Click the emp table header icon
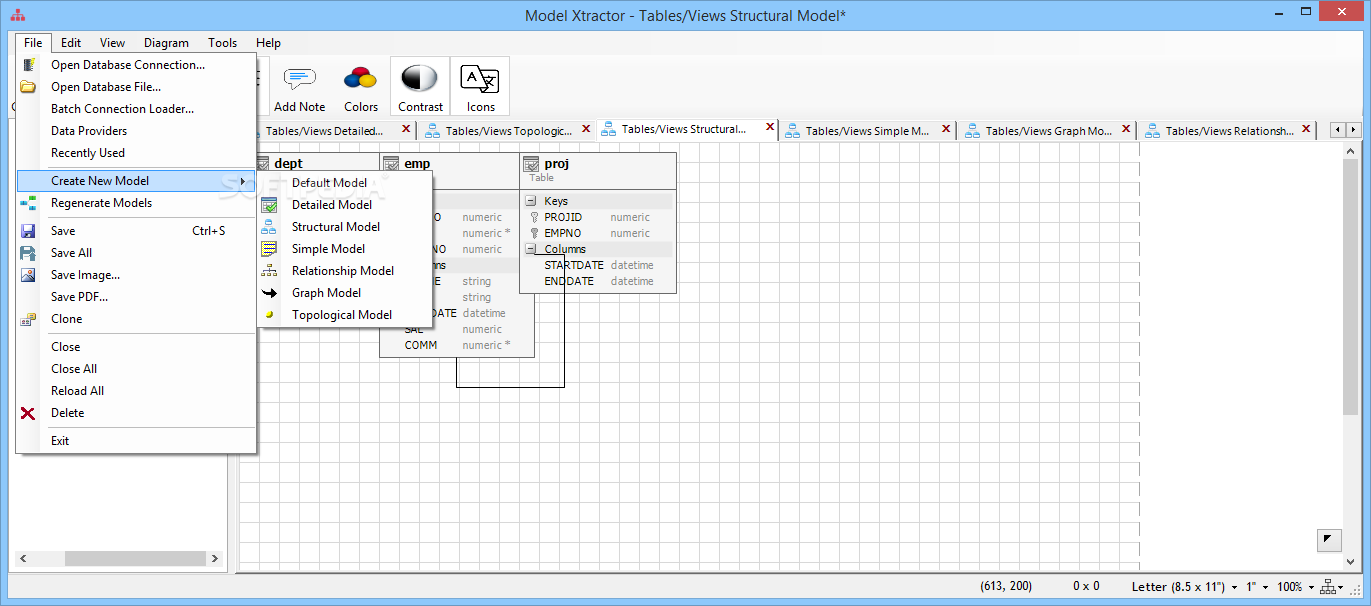Viewport: 1371px width, 606px height. [x=391, y=165]
